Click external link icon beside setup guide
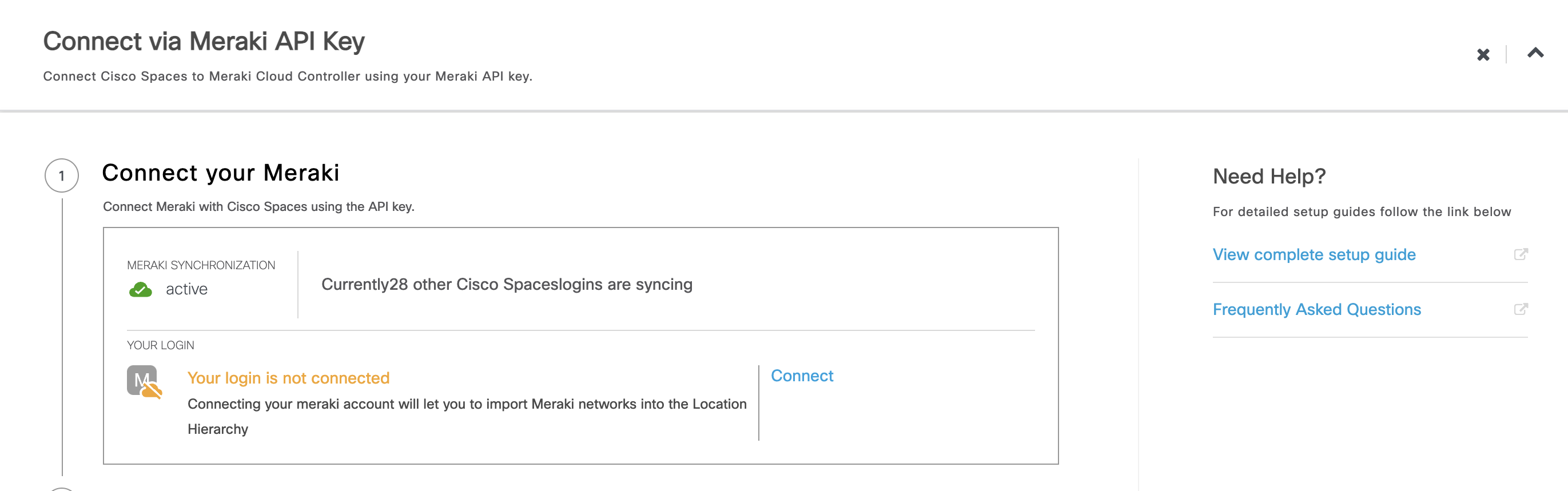 1521,254
